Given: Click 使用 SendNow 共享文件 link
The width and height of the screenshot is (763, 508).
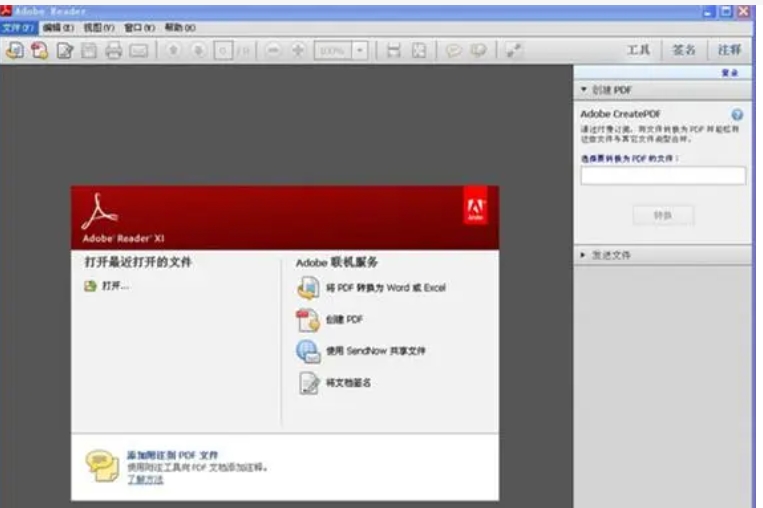Looking at the screenshot, I should coord(376,351).
